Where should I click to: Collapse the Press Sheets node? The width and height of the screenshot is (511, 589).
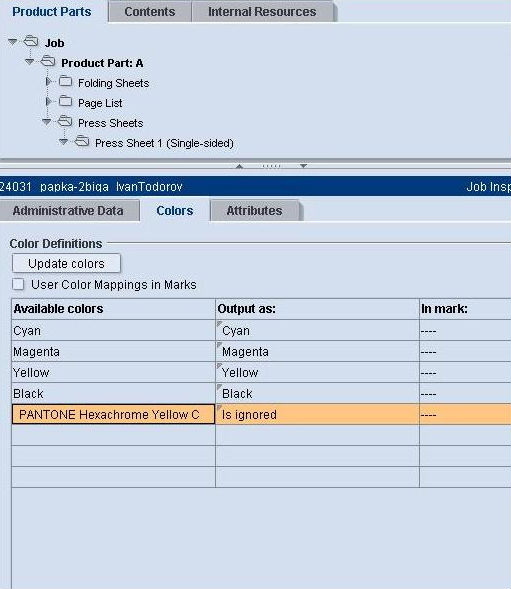[47, 122]
